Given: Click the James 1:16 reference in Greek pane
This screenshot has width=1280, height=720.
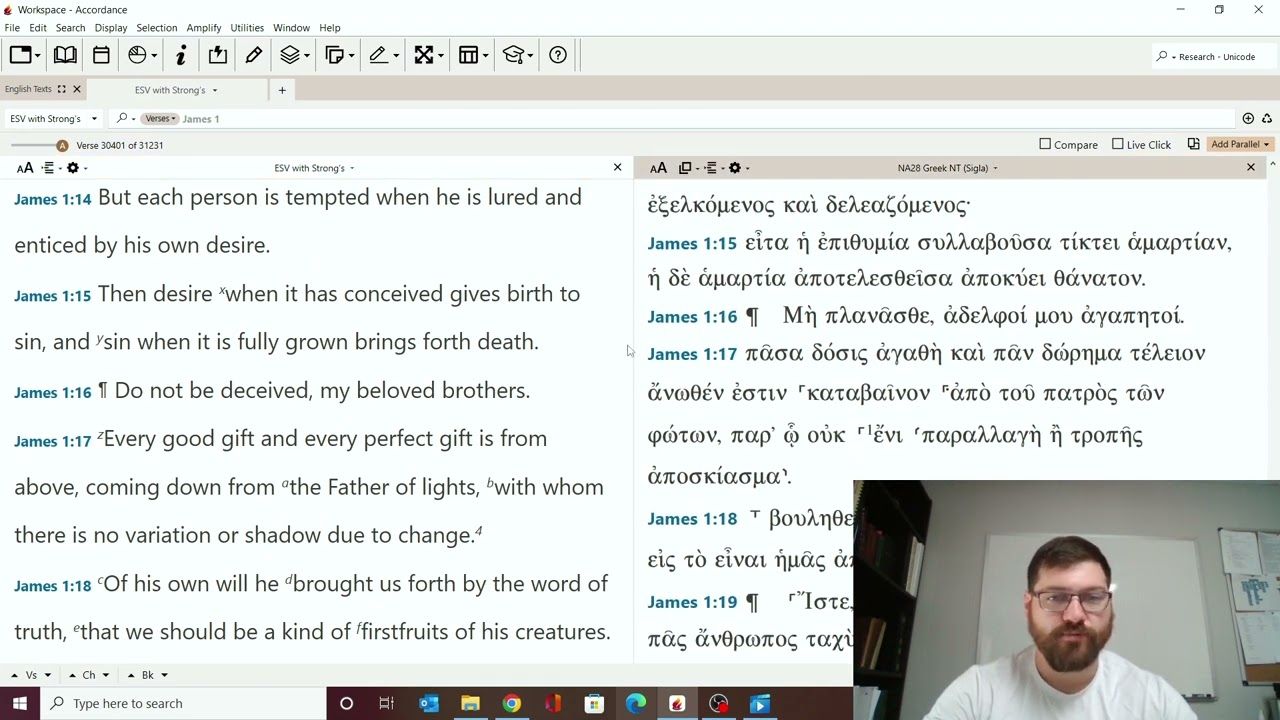Looking at the screenshot, I should 692,317.
